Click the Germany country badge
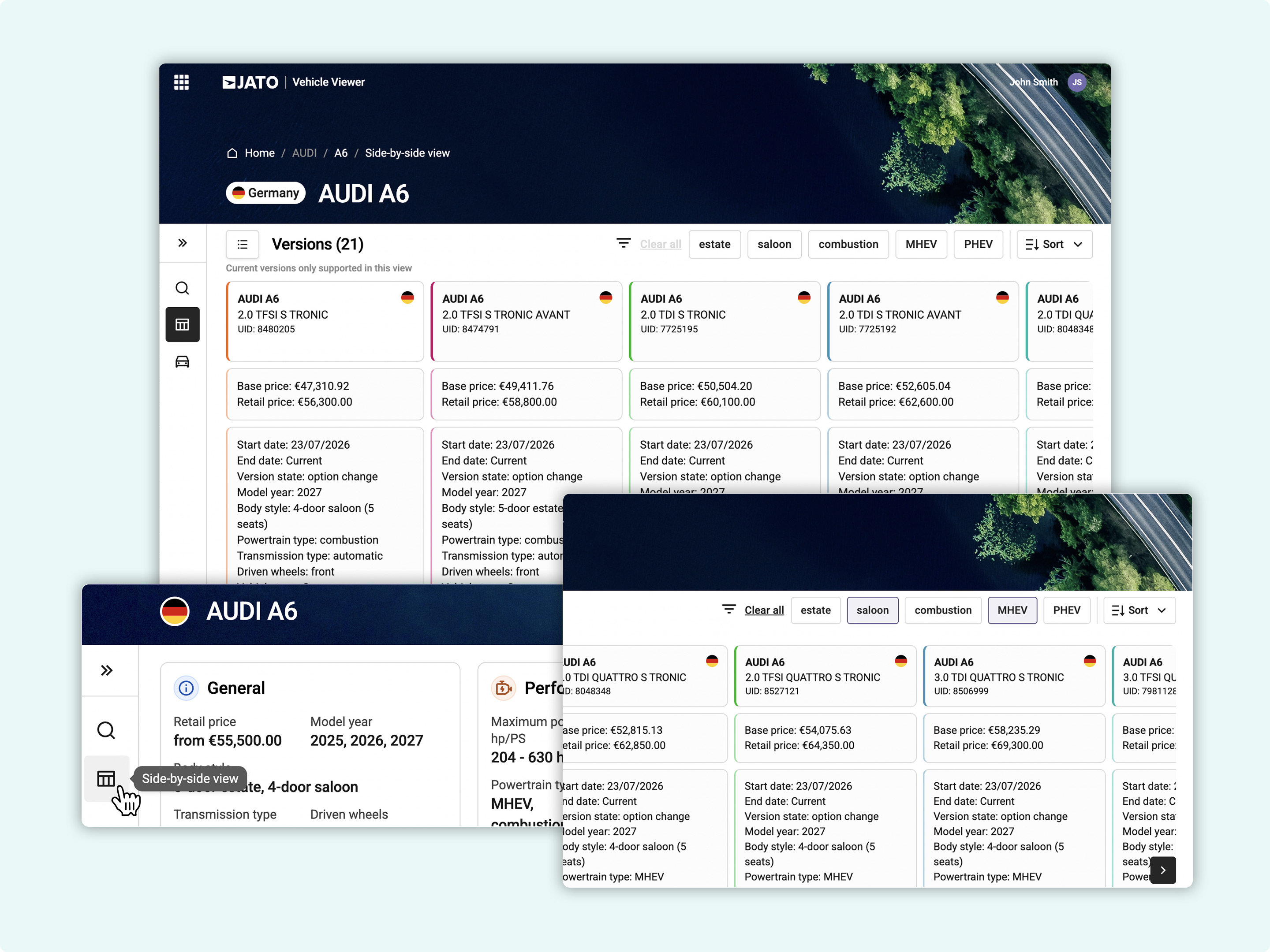The height and width of the screenshot is (952, 1270). 265,193
